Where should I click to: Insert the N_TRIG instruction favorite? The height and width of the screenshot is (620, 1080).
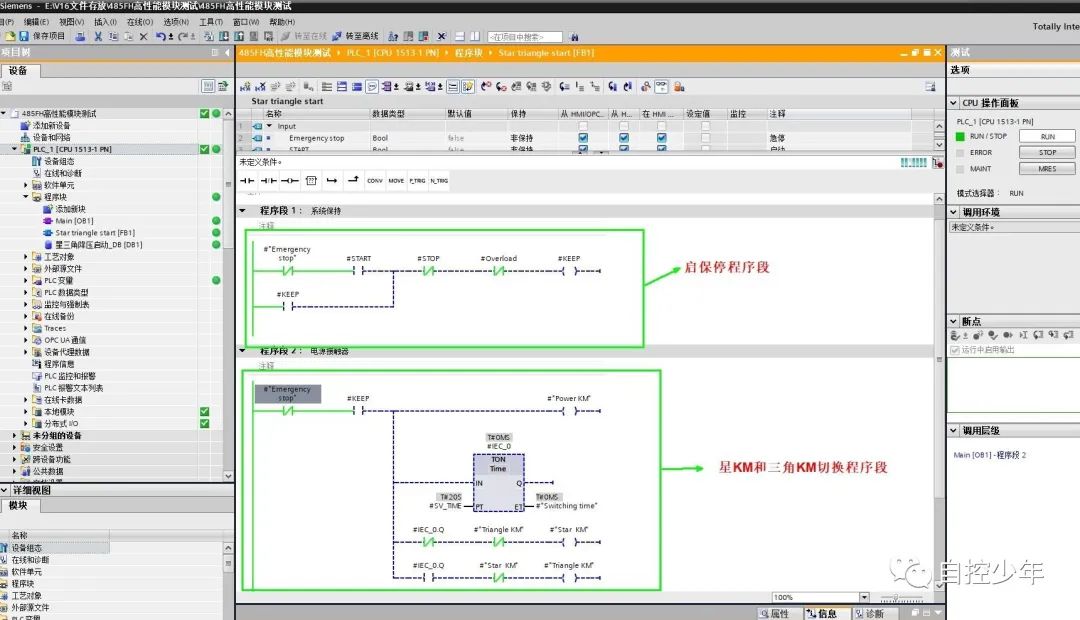pyautogui.click(x=439, y=180)
